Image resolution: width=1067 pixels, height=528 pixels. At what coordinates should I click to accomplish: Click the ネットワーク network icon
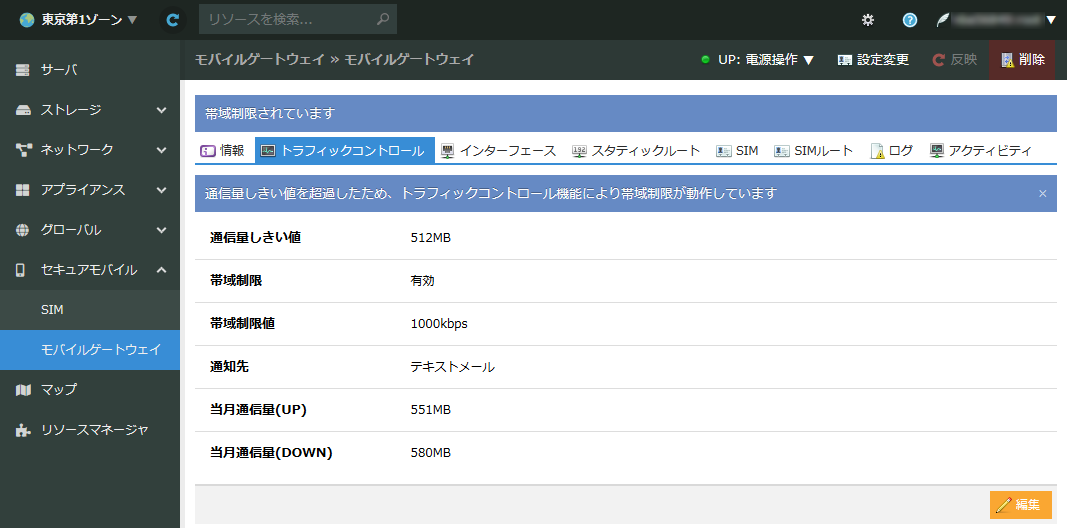[x=23, y=150]
